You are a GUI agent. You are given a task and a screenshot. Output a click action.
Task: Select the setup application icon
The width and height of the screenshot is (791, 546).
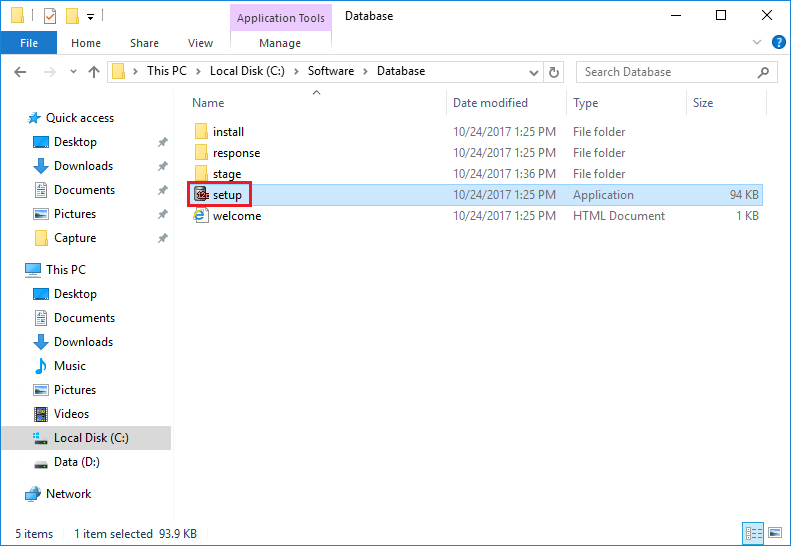point(201,194)
